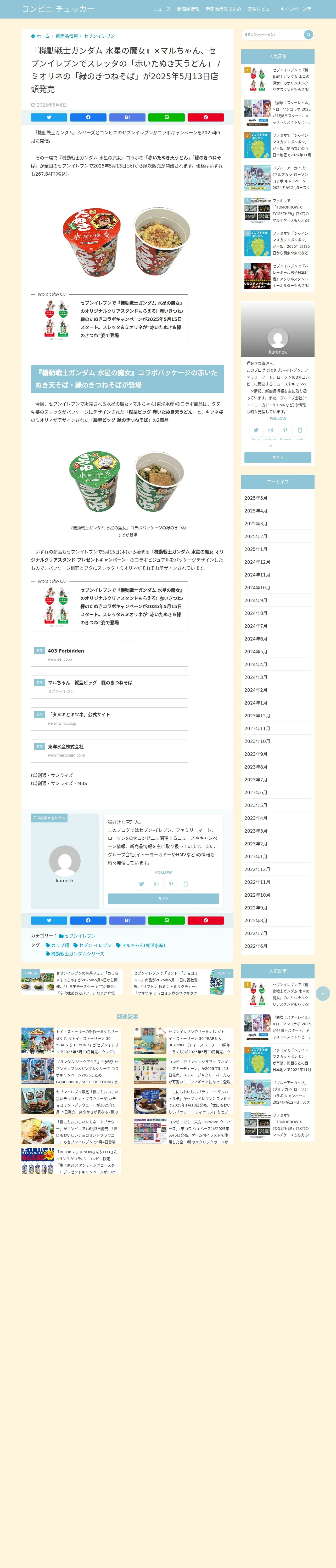Open 新商品情報 in the header navigation
Screen dimensions: 336x1568
(188, 9)
